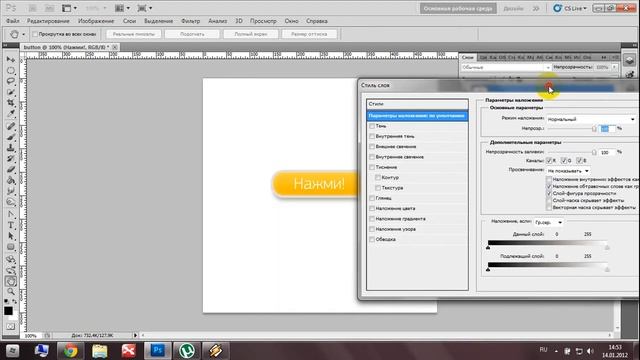The width and height of the screenshot is (640, 360).
Task: Toggle Quick Mask mode icon
Action: click(x=11, y=327)
